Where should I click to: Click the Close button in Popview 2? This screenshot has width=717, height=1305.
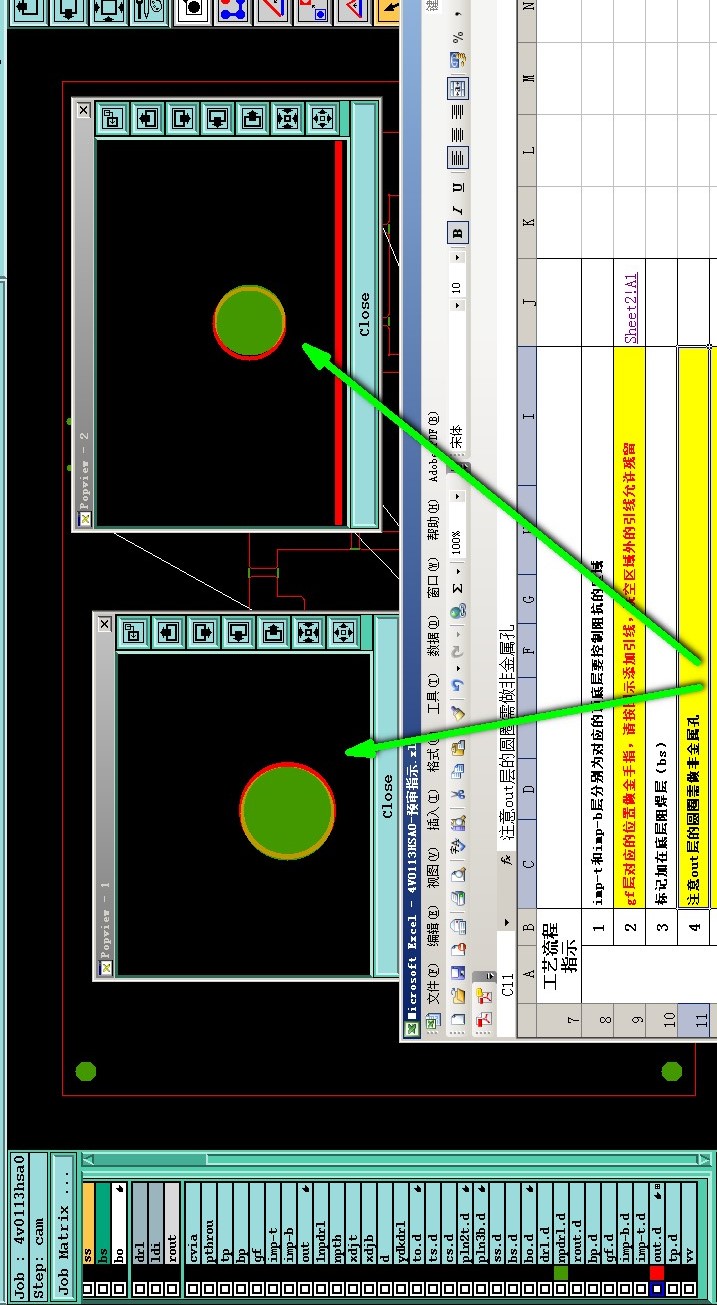coord(364,313)
